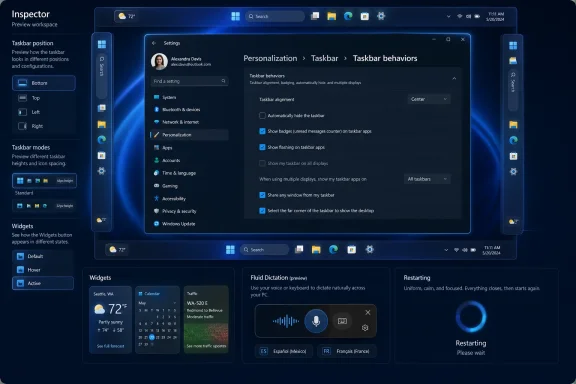Viewport: 576px width, 384px height.
Task: Open Microsoft Edge on the top taskbar
Action: pyautogui.click(x=348, y=16)
